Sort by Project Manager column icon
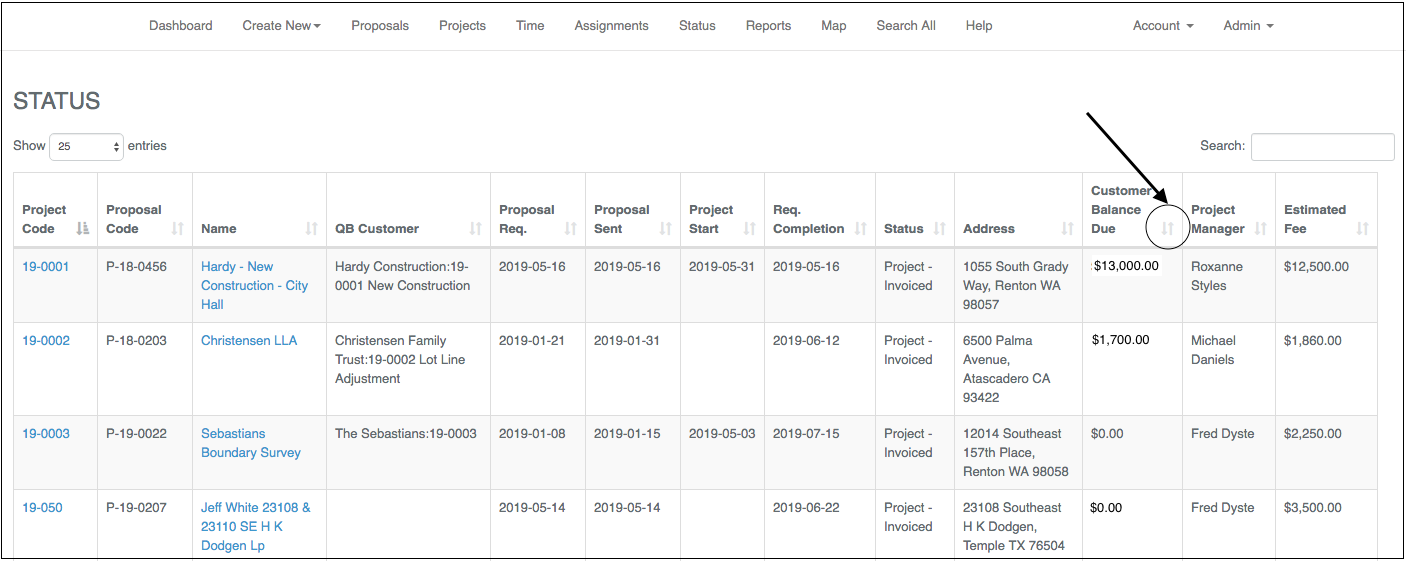The width and height of the screenshot is (1406, 561). click(1261, 229)
